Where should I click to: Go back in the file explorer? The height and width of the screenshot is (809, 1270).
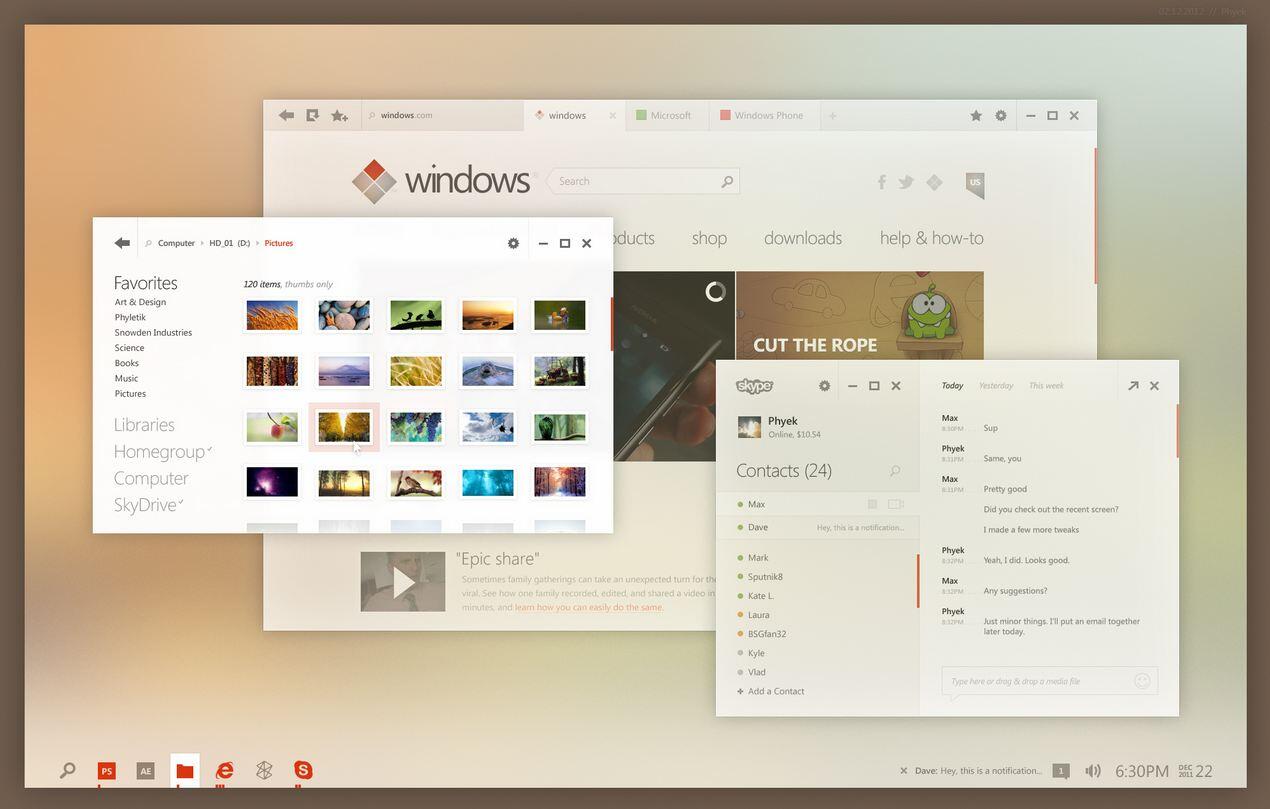(x=122, y=243)
